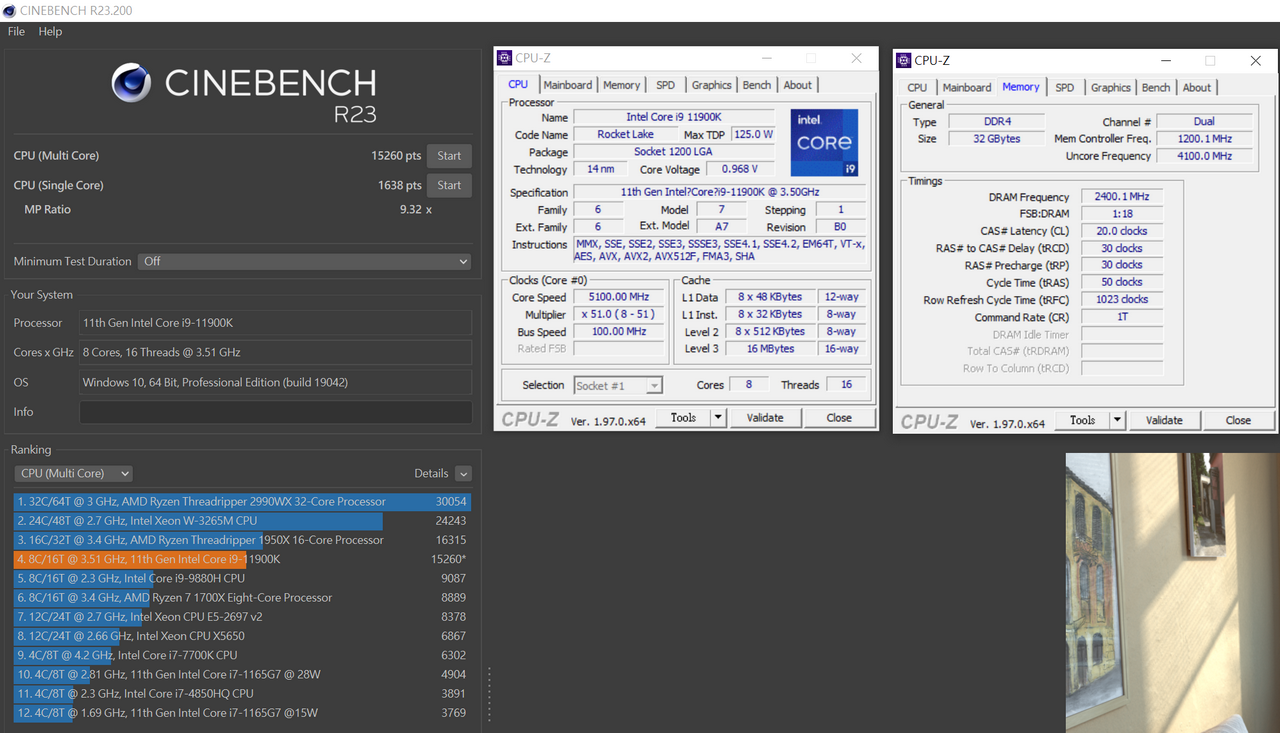Select Xeon X5650 ranking row
Viewport: 1280px width, 733px height.
pyautogui.click(x=242, y=636)
